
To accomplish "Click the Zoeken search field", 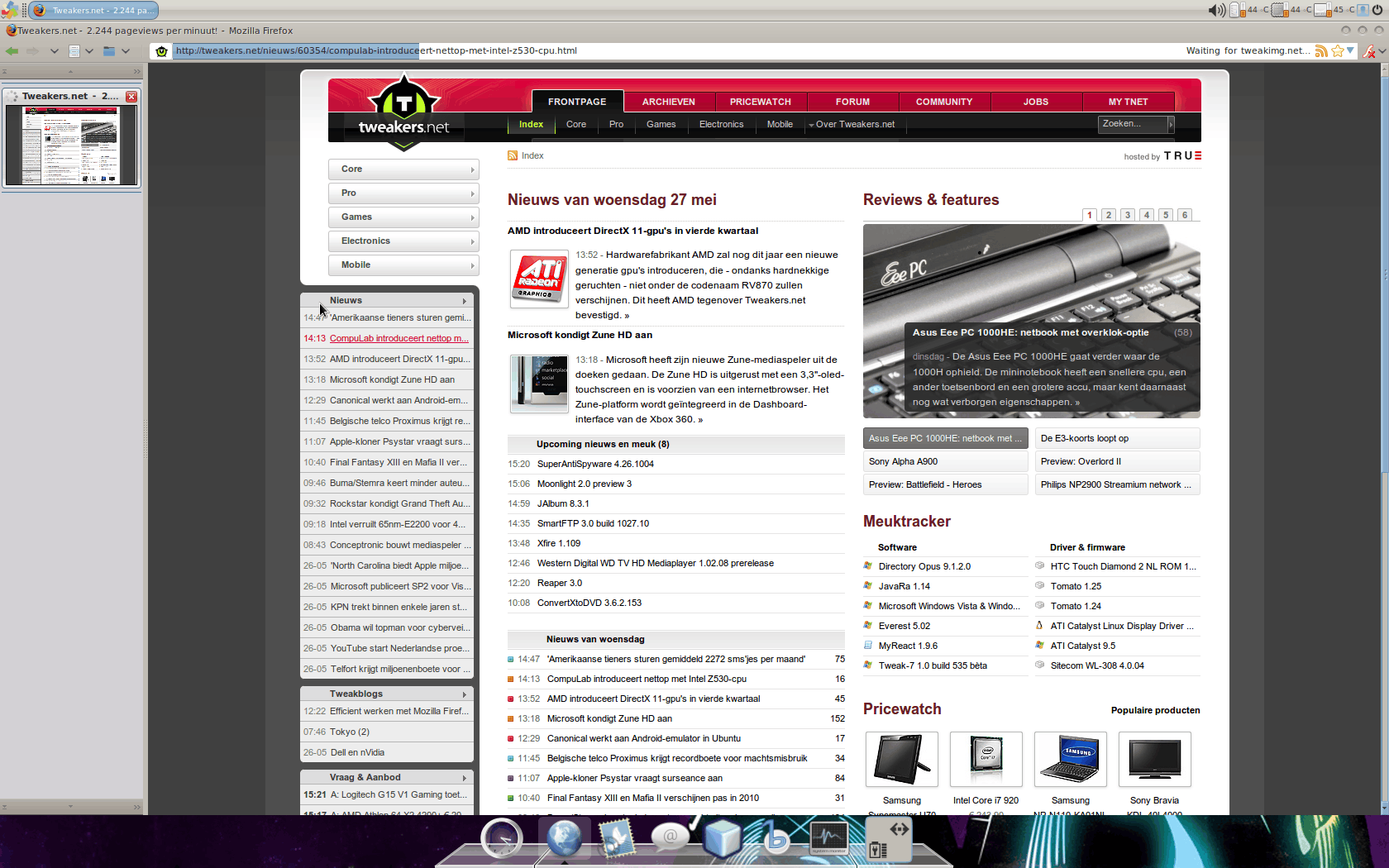I will [x=1133, y=124].
